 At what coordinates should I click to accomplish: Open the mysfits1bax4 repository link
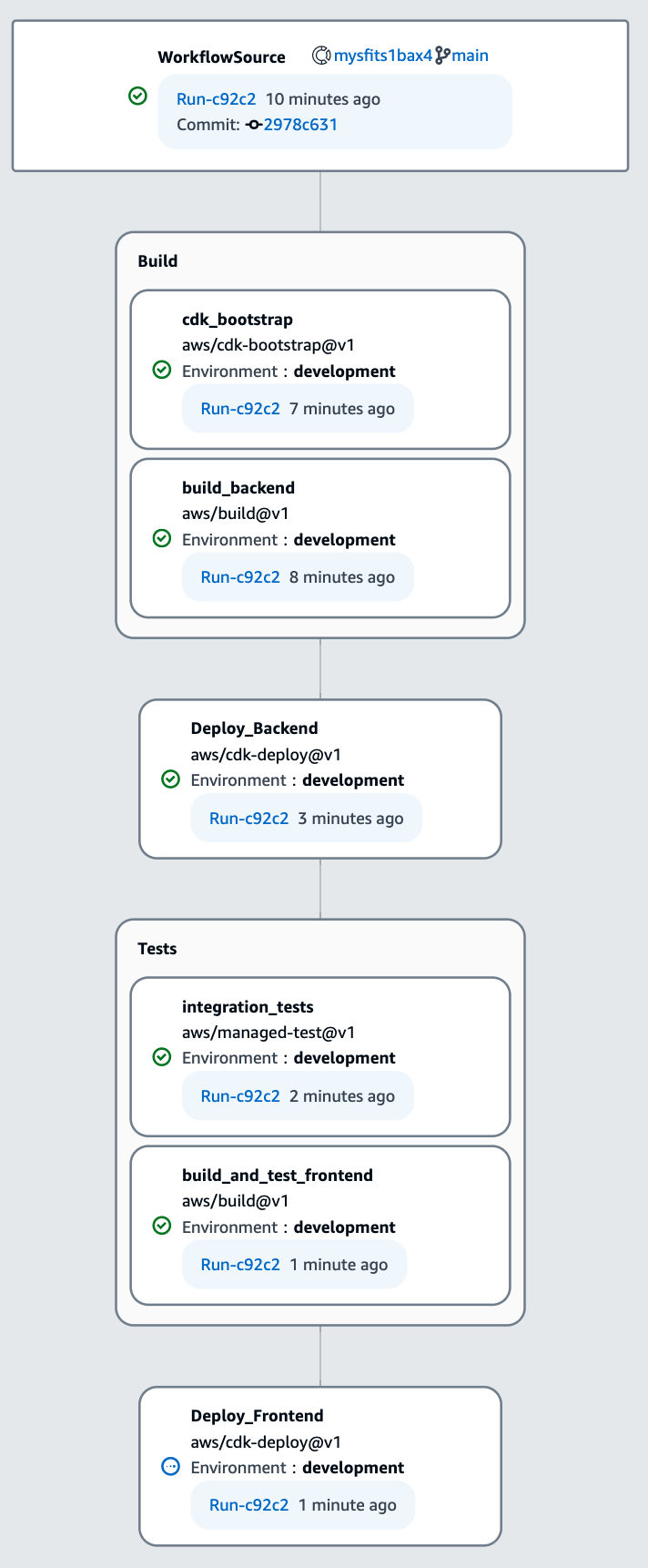(x=382, y=56)
